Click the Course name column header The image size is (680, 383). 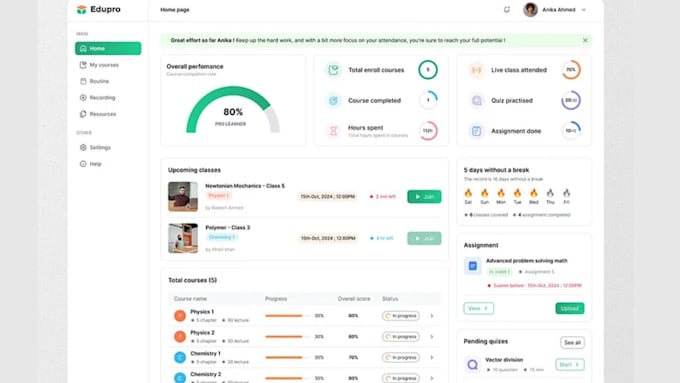tap(190, 299)
